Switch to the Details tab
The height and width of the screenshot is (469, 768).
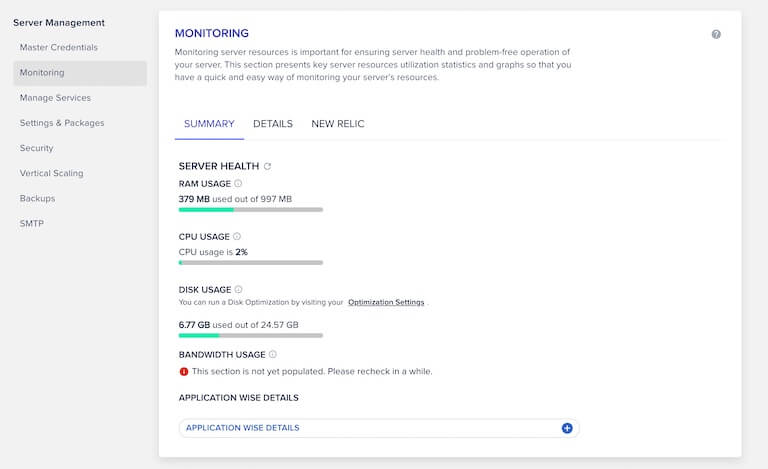coord(273,124)
